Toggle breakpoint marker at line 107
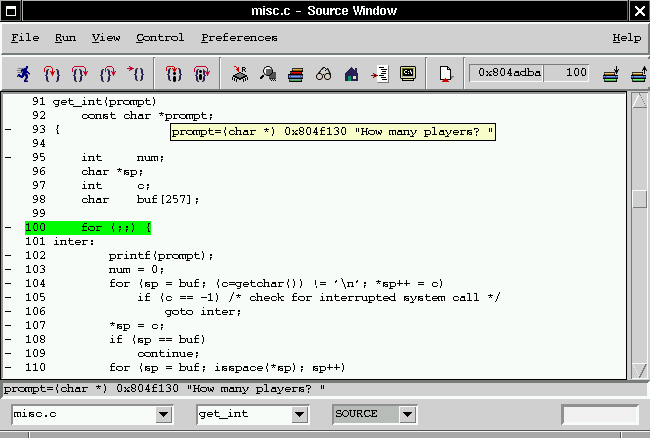Screen dimensions: 650x438 (x=8, y=326)
